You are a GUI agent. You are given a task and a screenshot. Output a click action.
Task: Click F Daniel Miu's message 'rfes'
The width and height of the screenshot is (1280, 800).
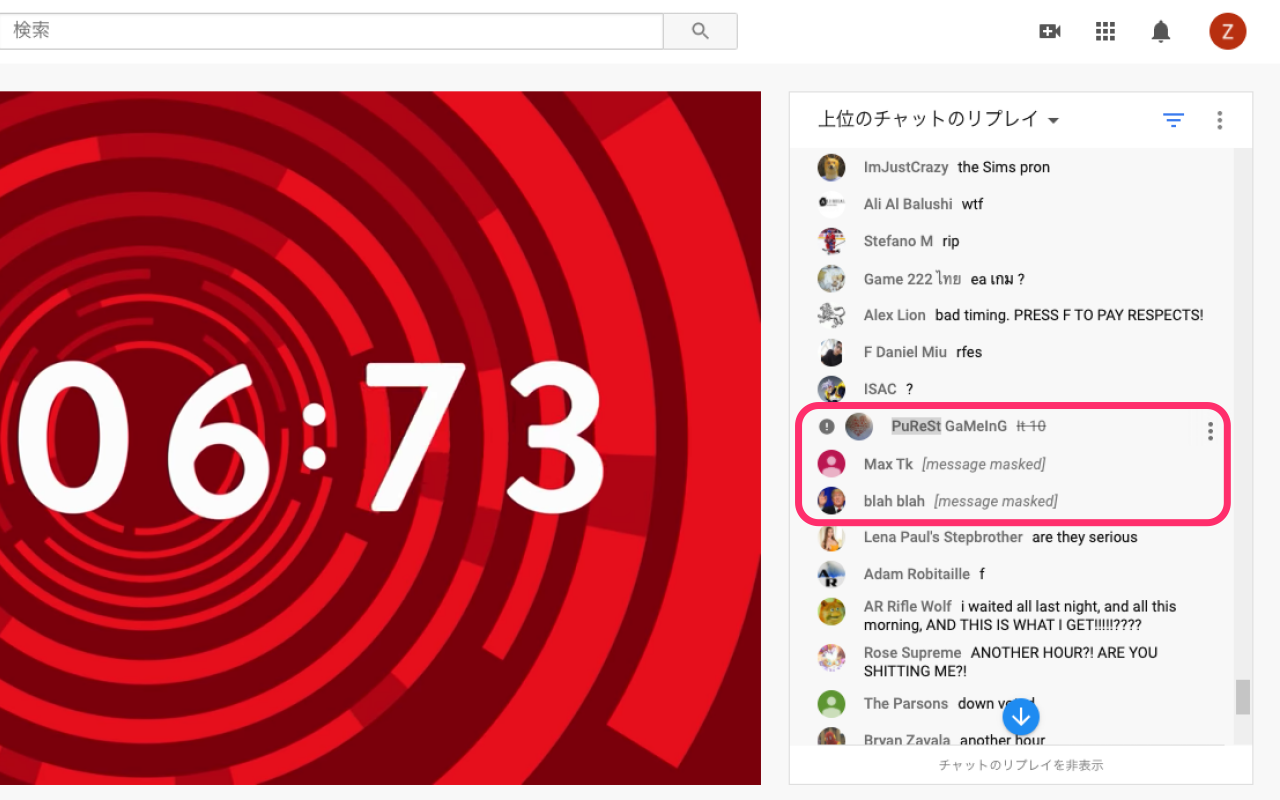969,352
